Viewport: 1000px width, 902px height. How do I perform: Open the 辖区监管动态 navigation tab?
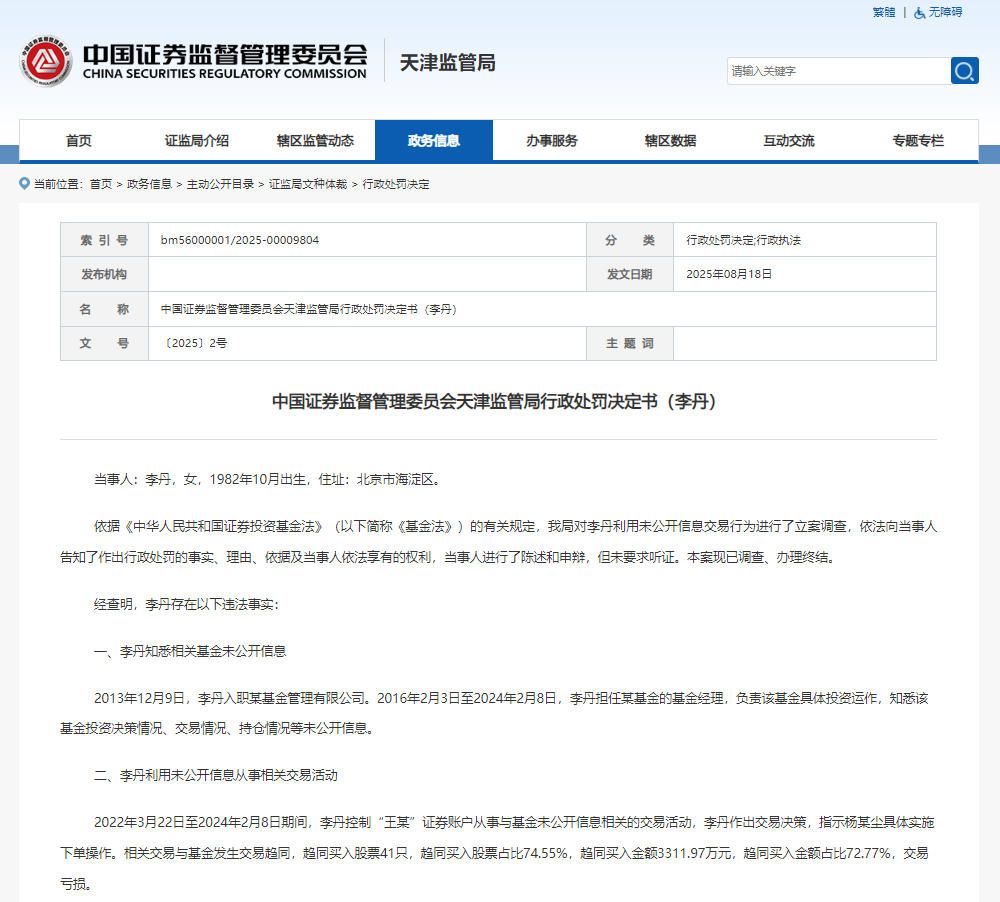(315, 141)
